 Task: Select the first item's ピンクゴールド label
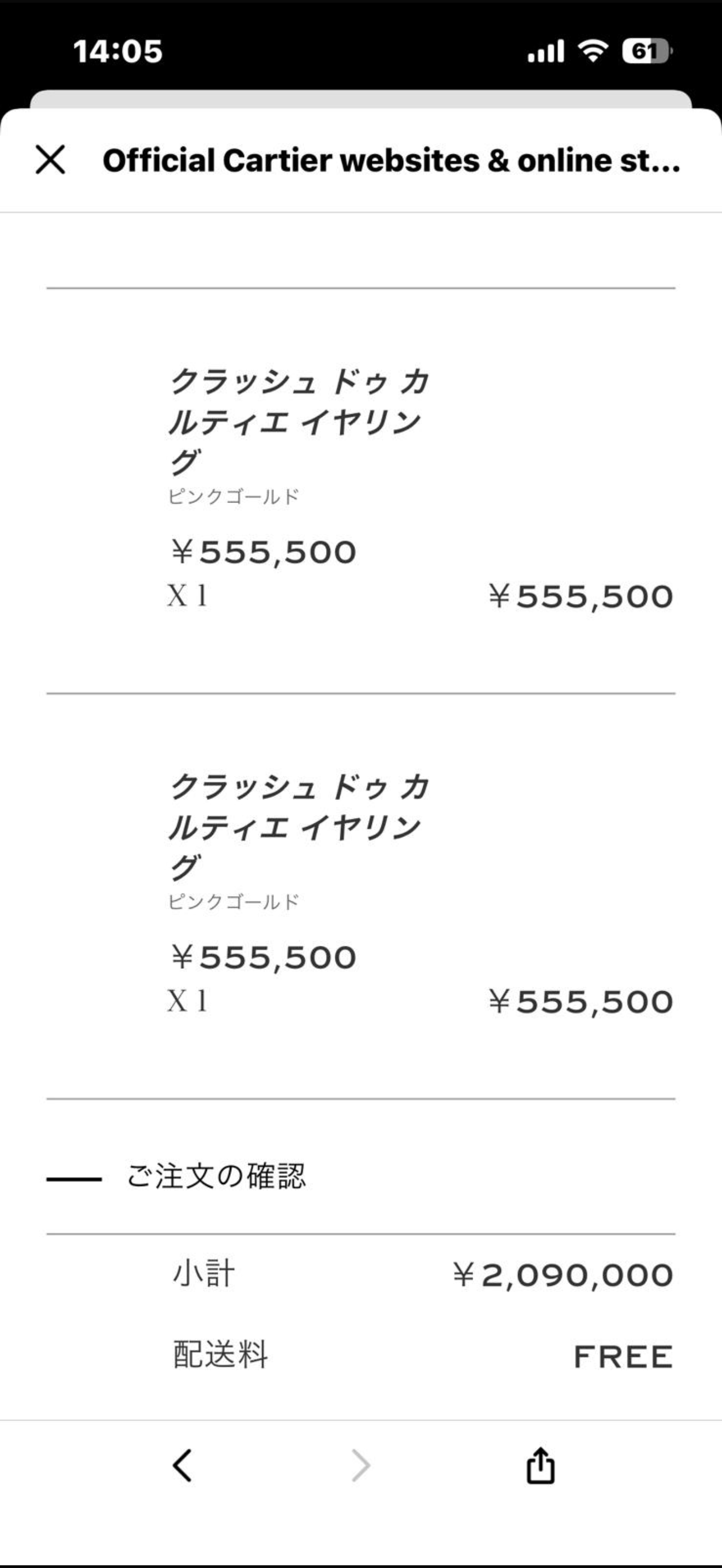point(233,496)
